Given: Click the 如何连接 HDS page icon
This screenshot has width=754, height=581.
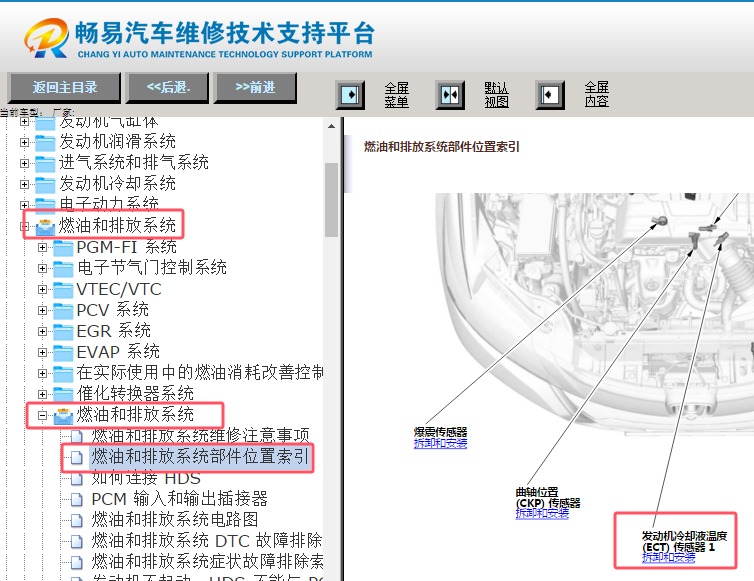Looking at the screenshot, I should tap(76, 479).
